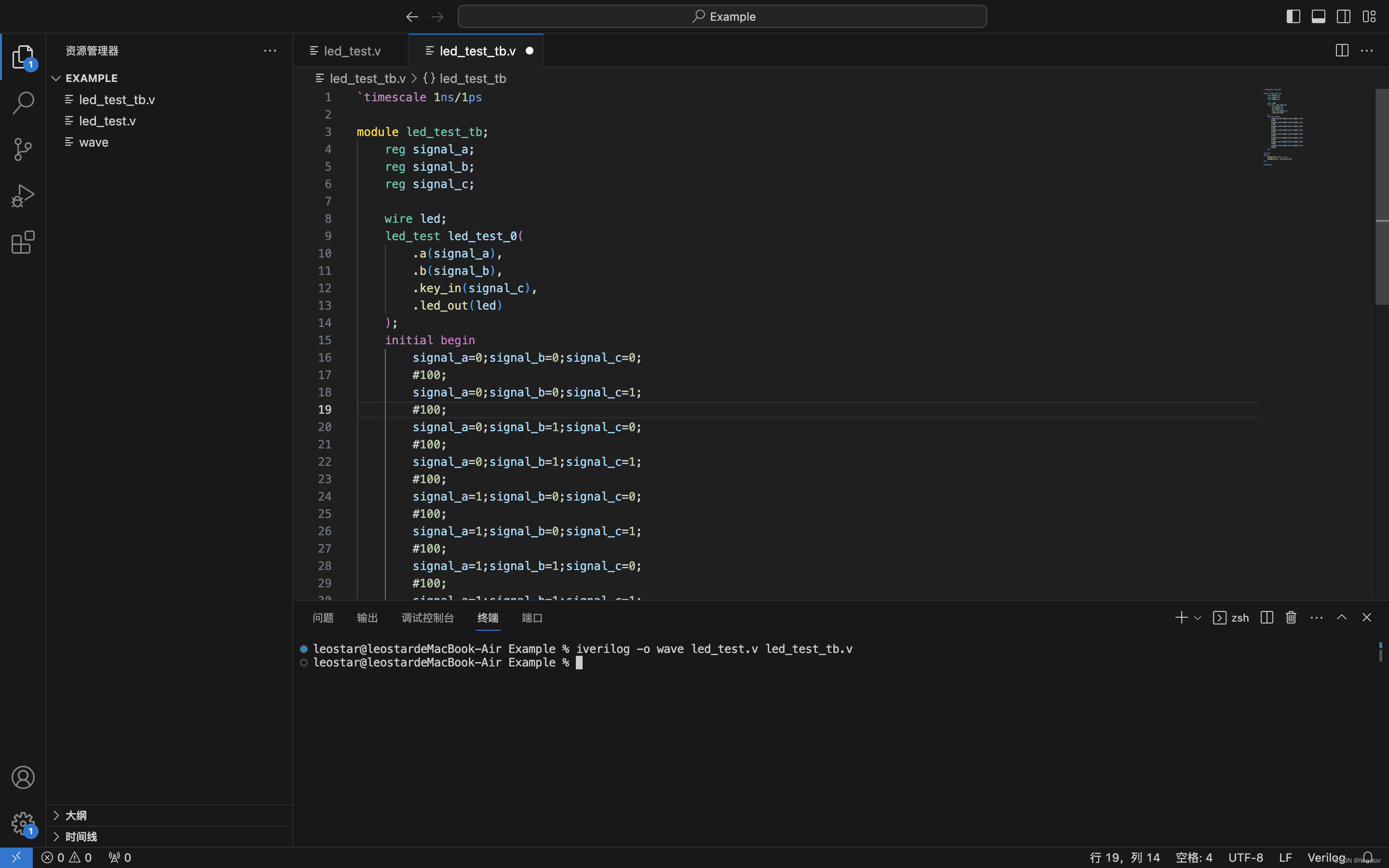Open the Source Control view icon
Viewport: 1389px width, 868px height.
pyautogui.click(x=23, y=149)
